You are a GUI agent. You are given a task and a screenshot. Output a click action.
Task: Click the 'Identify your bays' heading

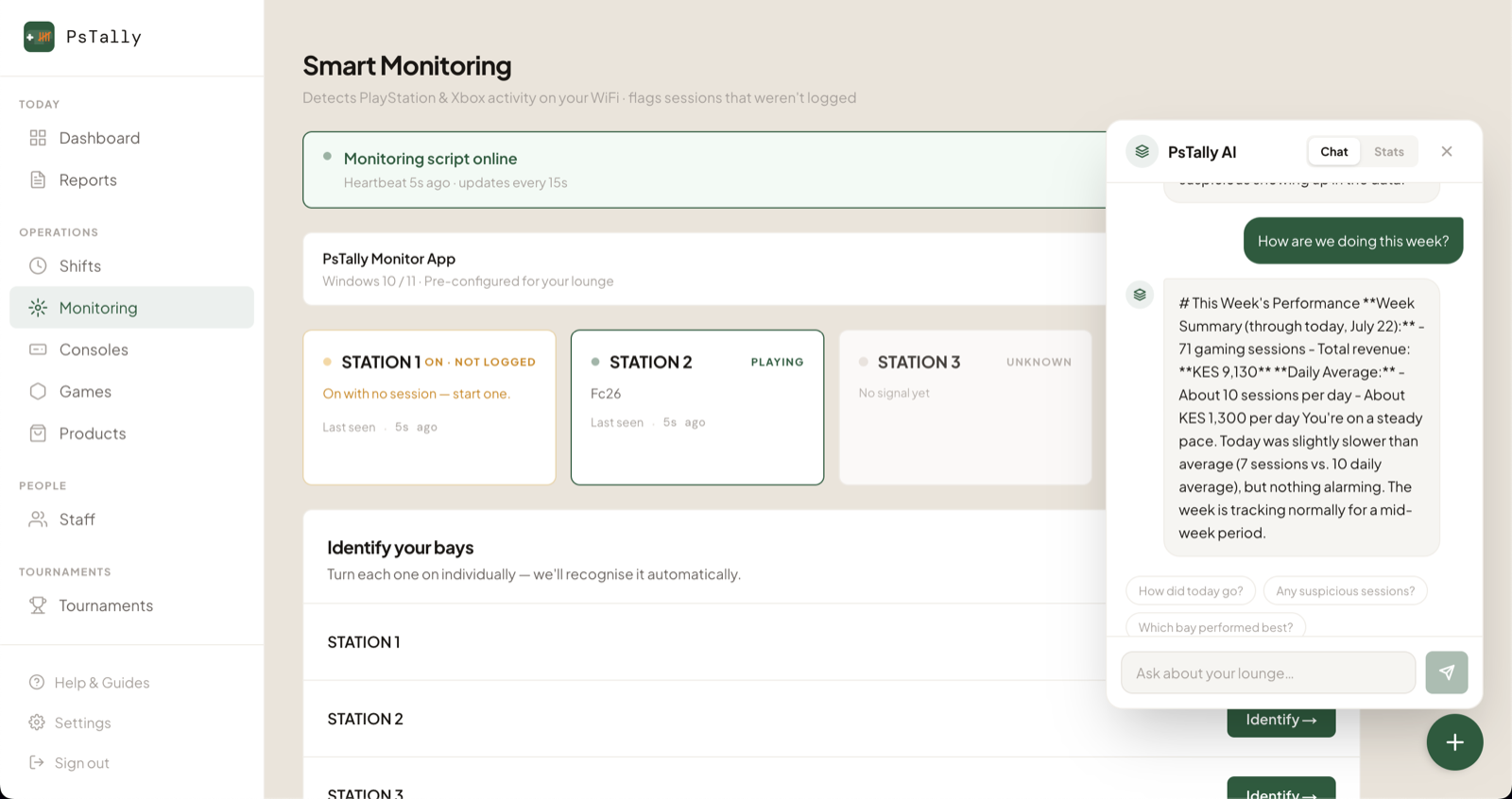pyautogui.click(x=400, y=548)
